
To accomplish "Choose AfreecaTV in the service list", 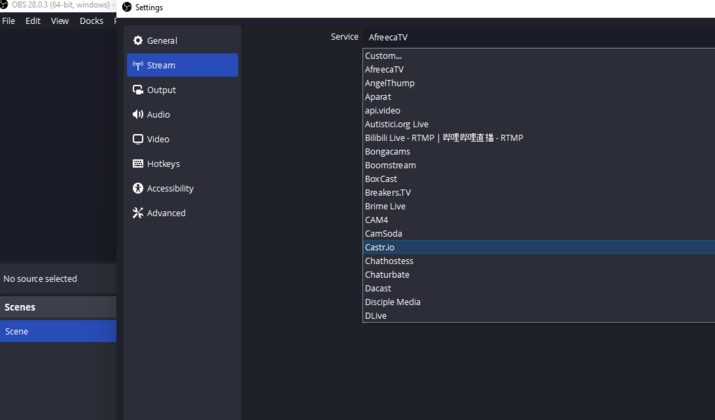I will [x=539, y=69].
